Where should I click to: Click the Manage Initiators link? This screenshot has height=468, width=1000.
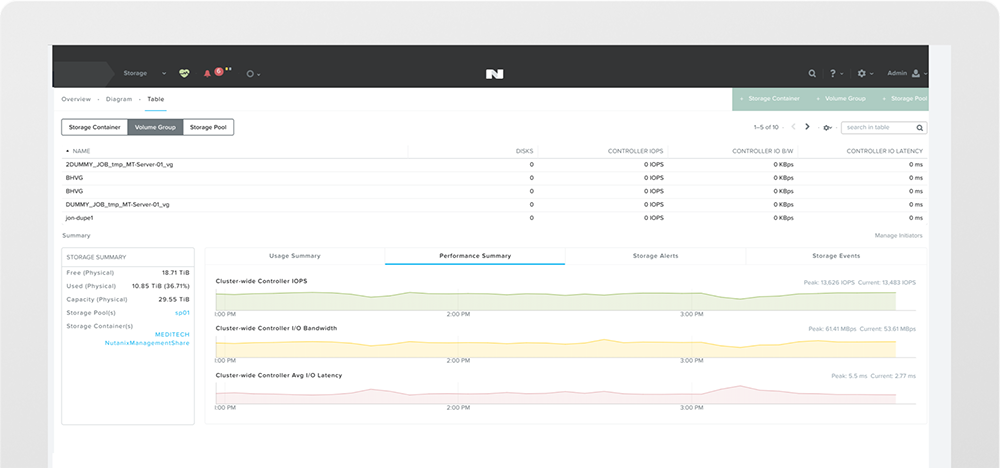[898, 236]
